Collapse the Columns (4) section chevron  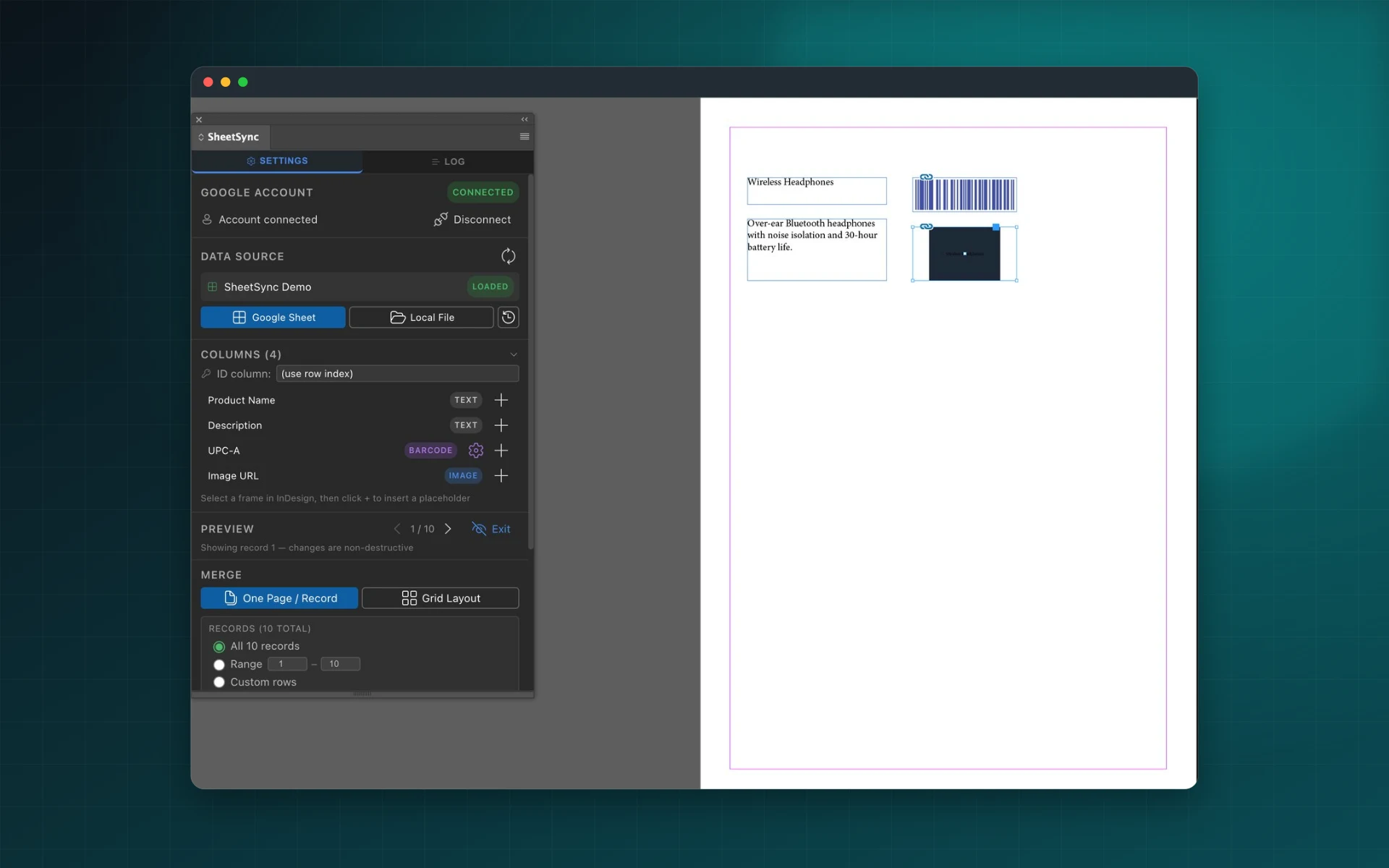tap(514, 354)
